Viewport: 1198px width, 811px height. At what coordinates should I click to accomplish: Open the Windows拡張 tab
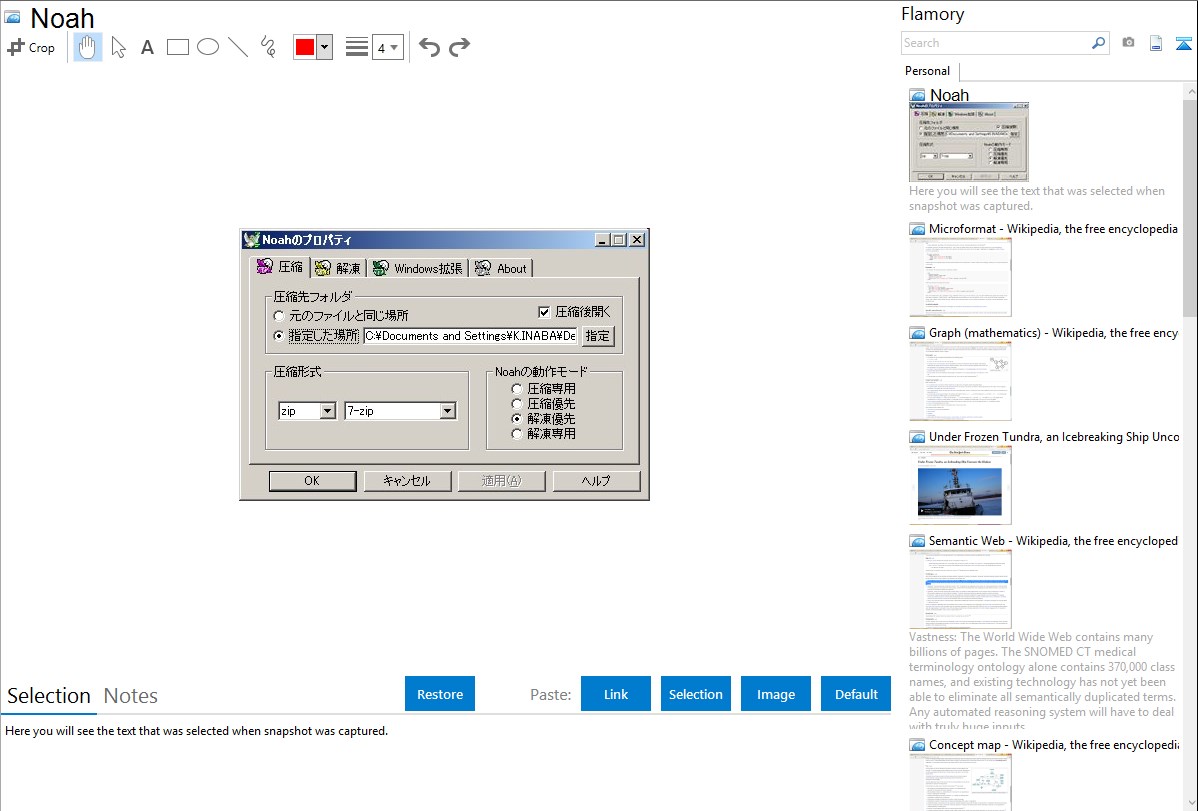(417, 268)
